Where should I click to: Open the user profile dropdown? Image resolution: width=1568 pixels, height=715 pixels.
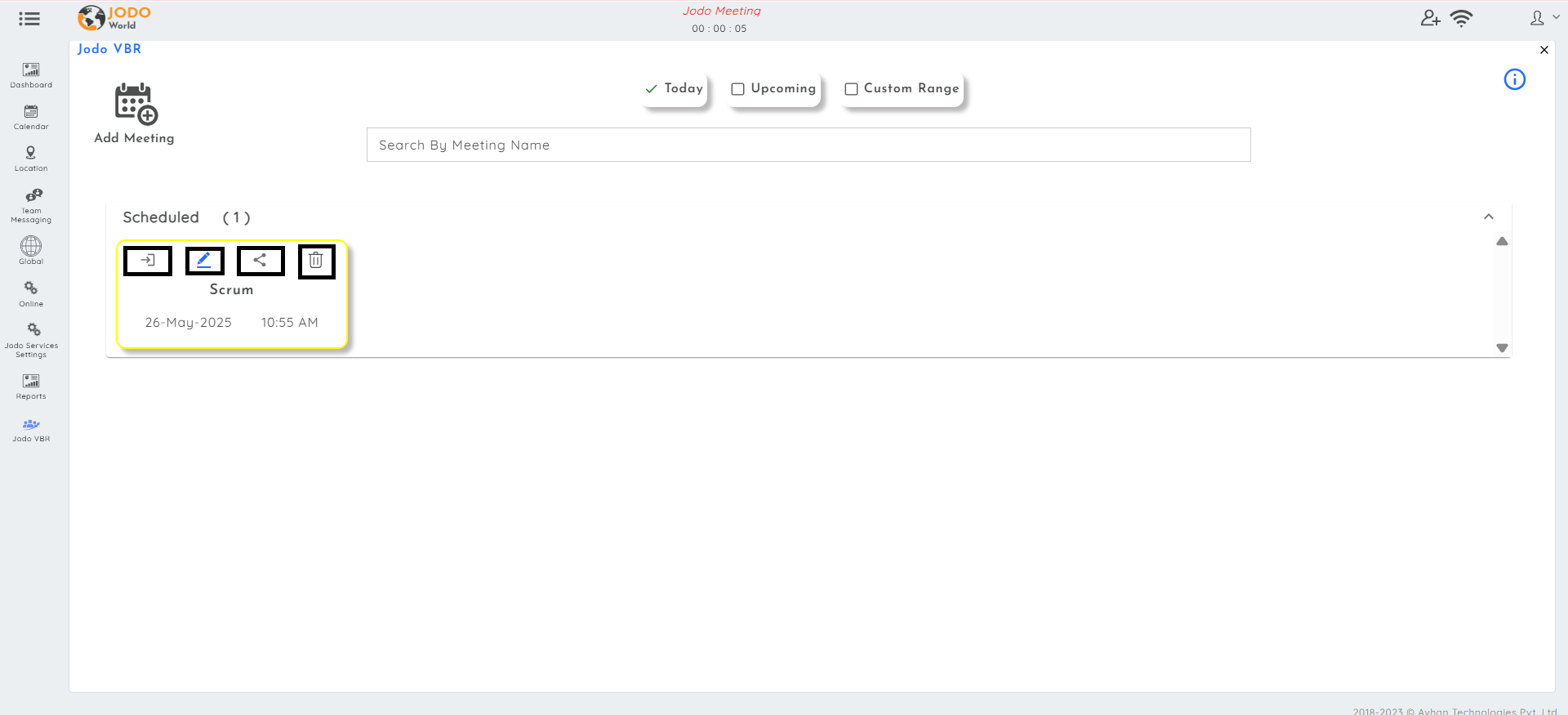(1543, 18)
